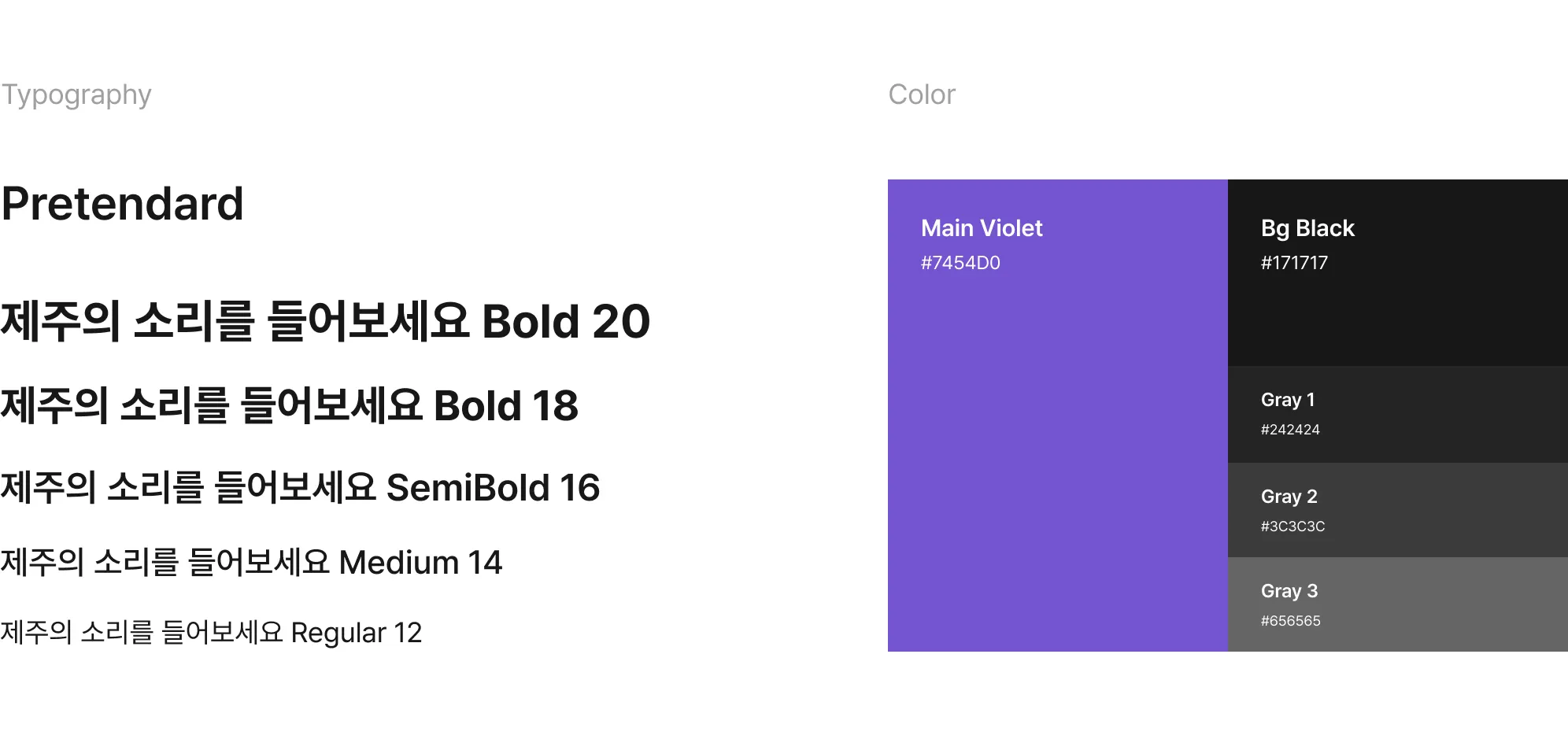
Task: Click the Color section heading
Action: click(921, 95)
